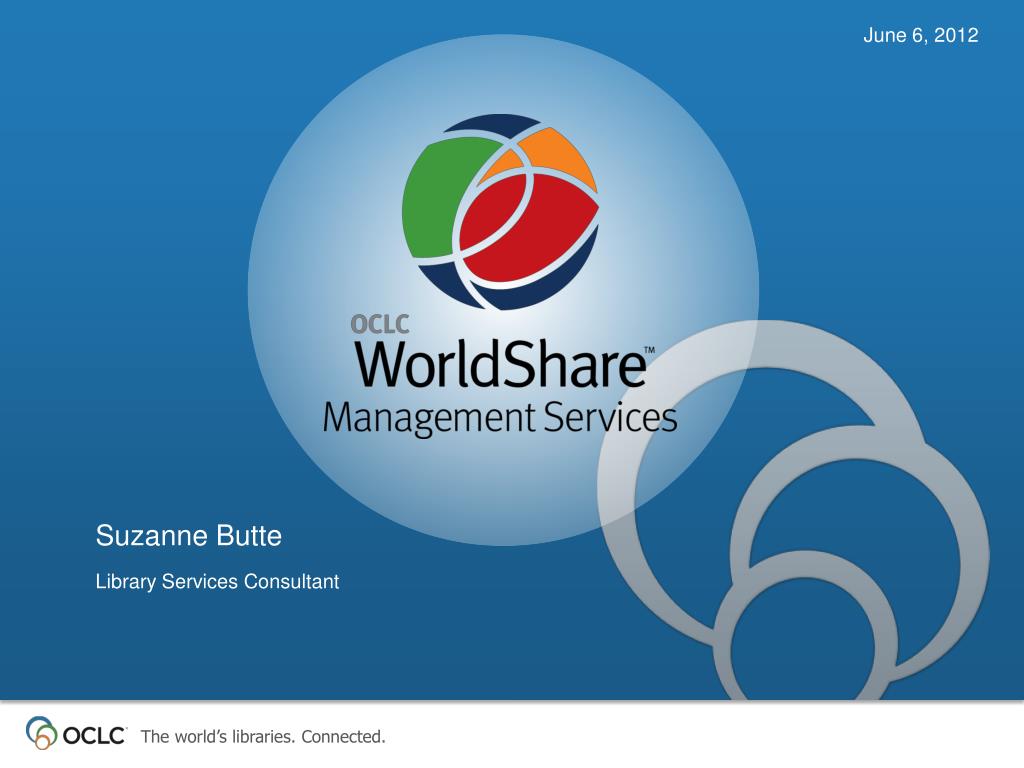Click the 'WorldShare' title text
The width and height of the screenshot is (1024, 768).
(x=502, y=364)
